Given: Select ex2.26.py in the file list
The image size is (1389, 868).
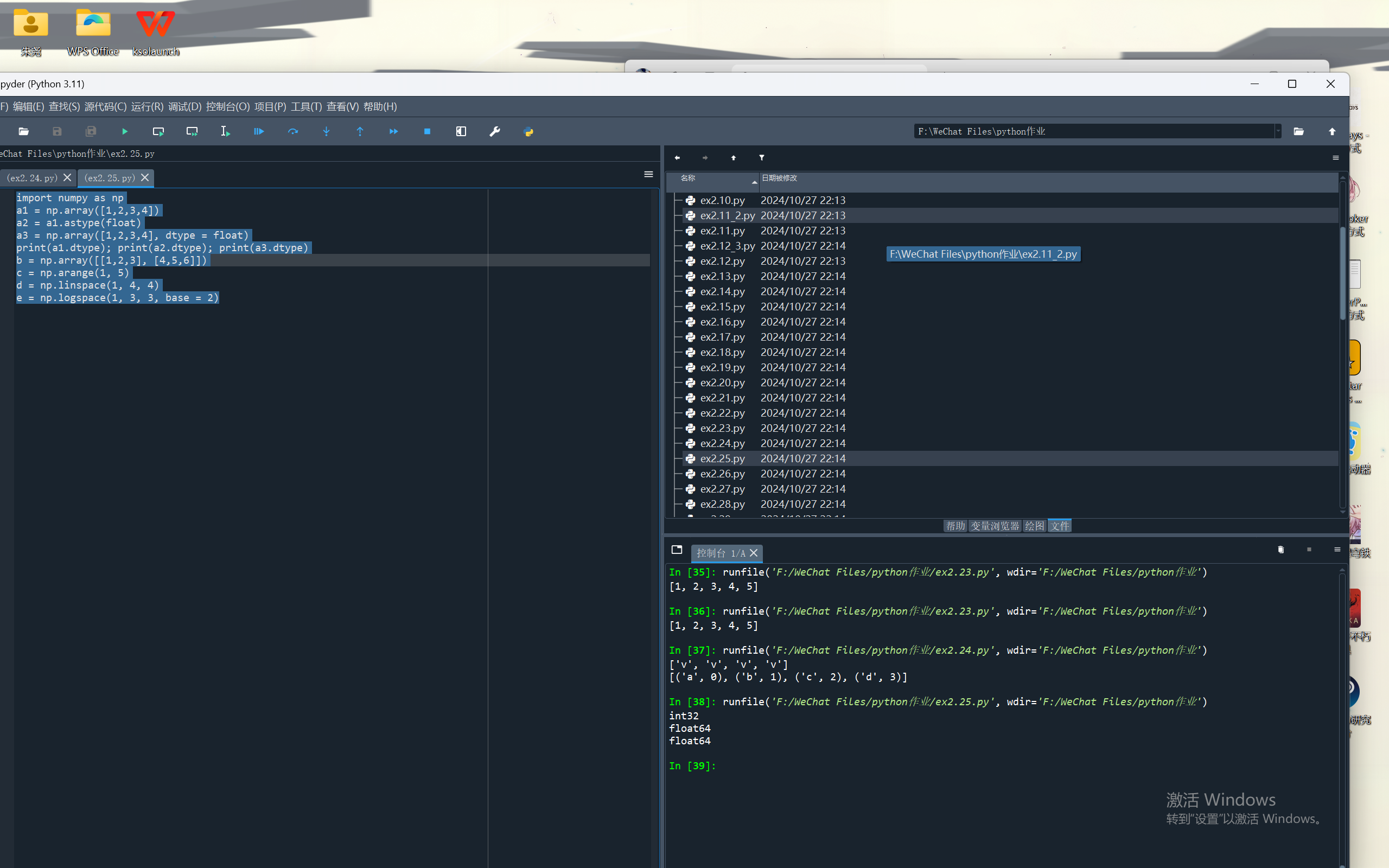Looking at the screenshot, I should point(722,474).
